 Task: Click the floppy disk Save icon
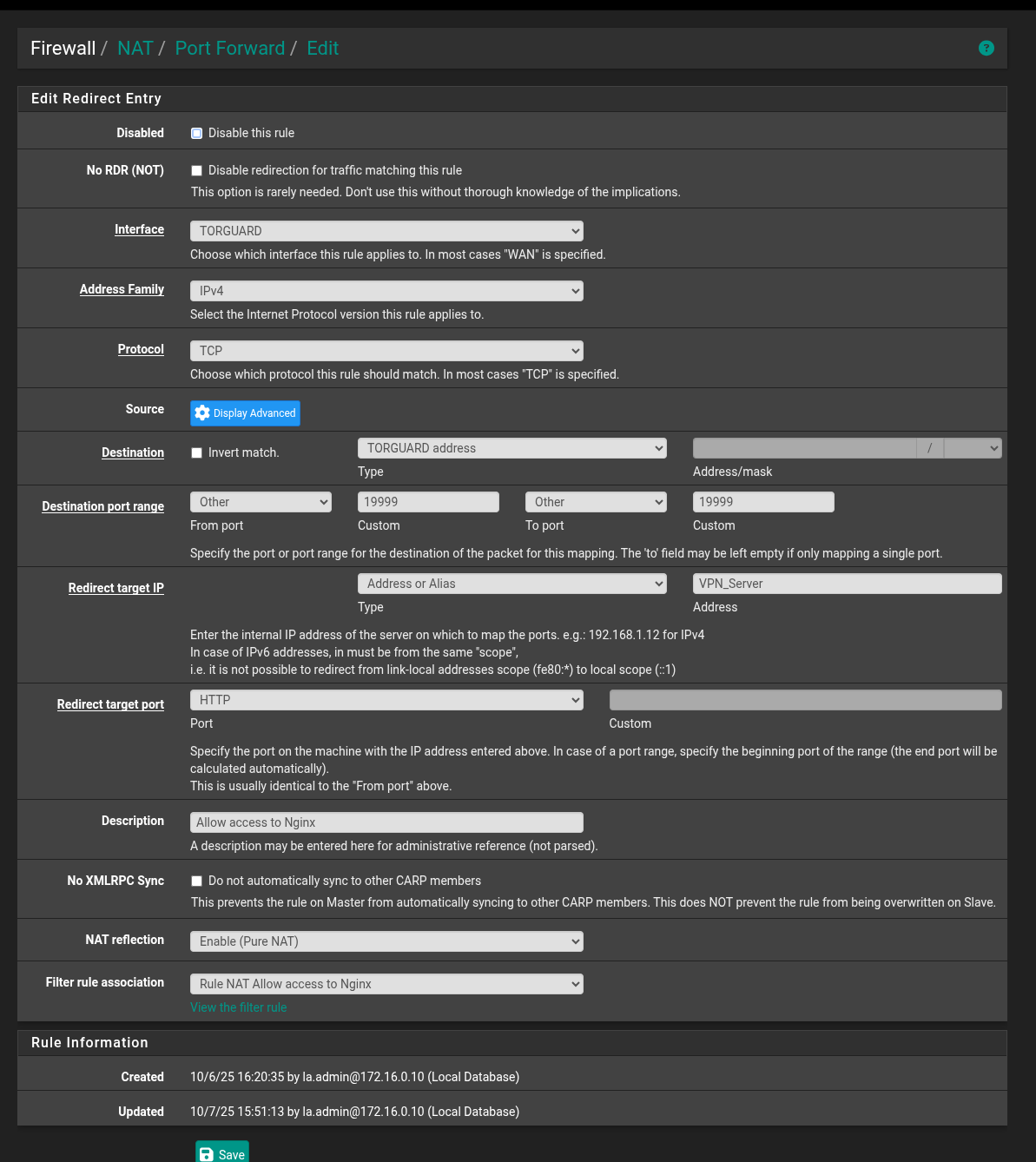207,1154
